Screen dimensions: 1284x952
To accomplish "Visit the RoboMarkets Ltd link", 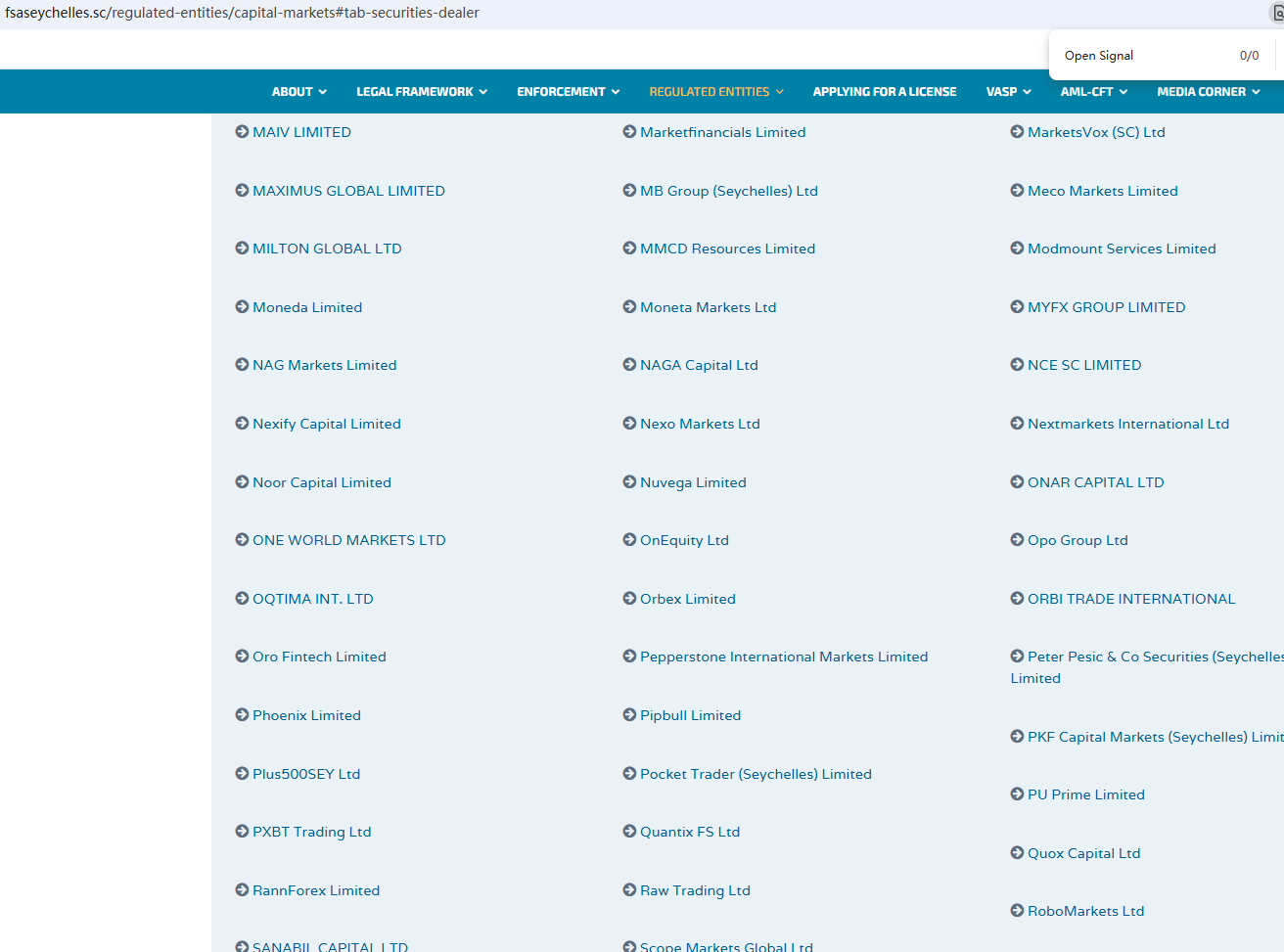I will point(1086,911).
